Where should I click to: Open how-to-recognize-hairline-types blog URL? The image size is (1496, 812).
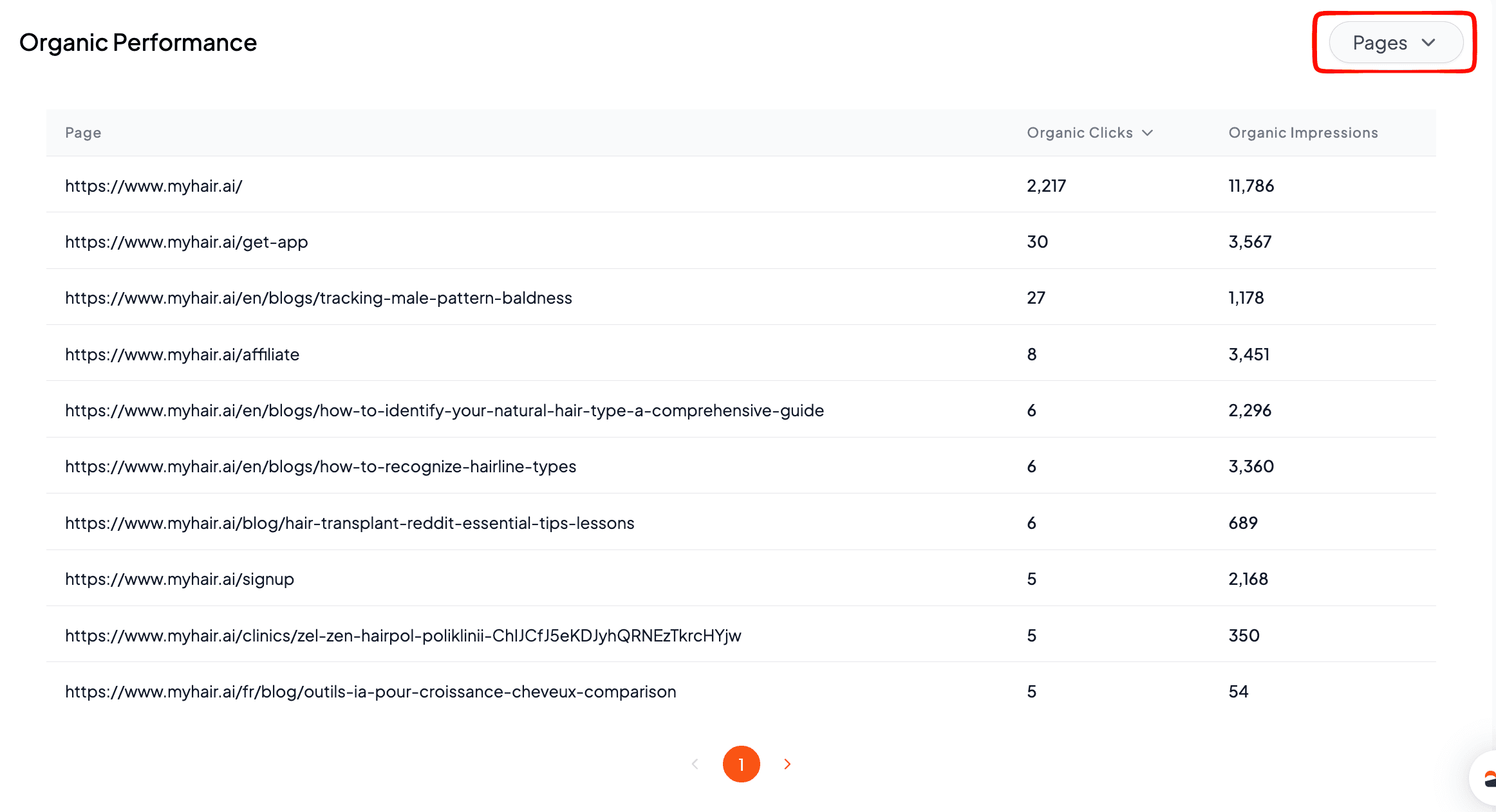pyautogui.click(x=321, y=466)
